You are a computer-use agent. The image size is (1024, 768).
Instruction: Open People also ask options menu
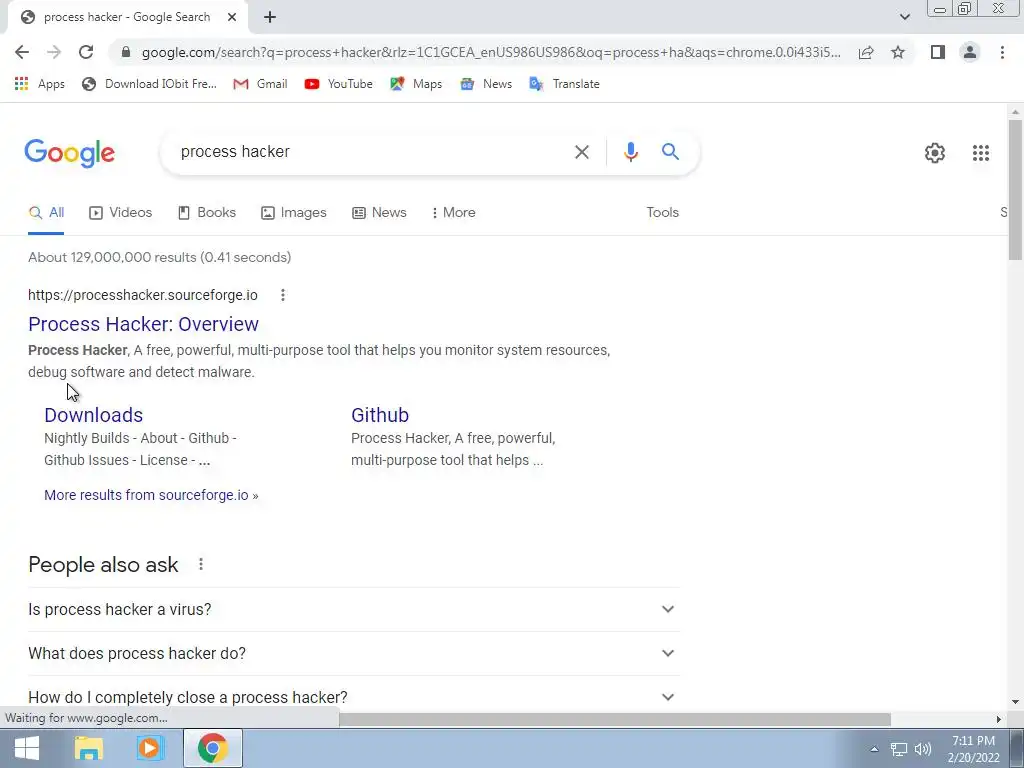point(201,564)
